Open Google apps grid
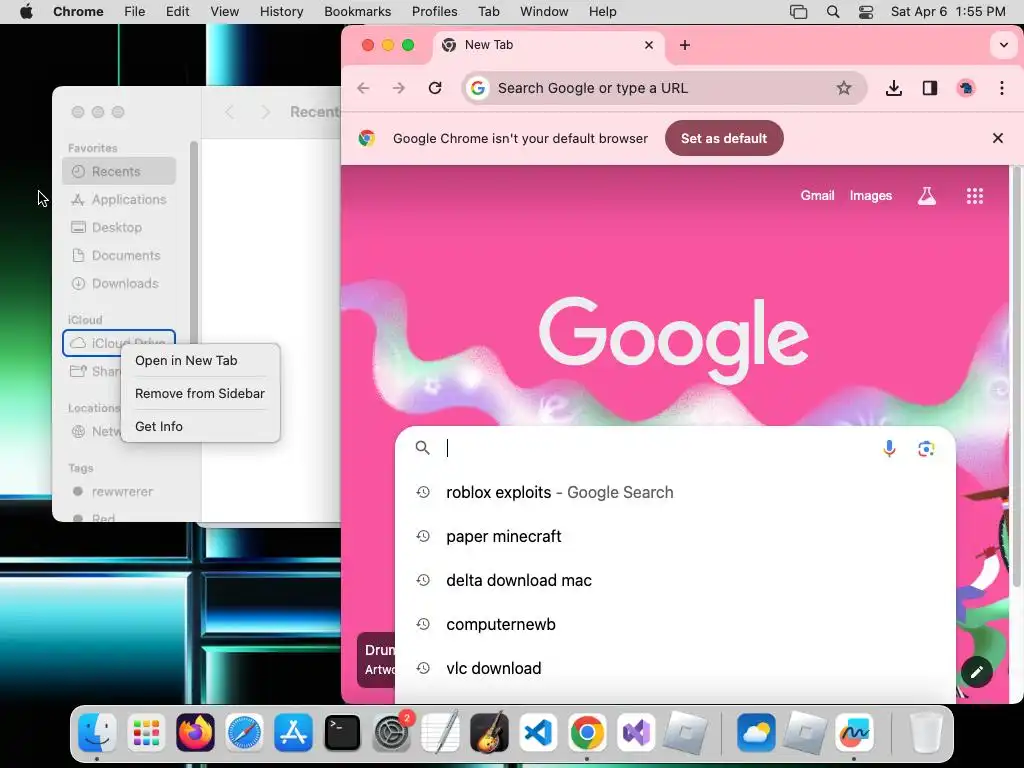This screenshot has width=1024, height=768. click(x=974, y=196)
